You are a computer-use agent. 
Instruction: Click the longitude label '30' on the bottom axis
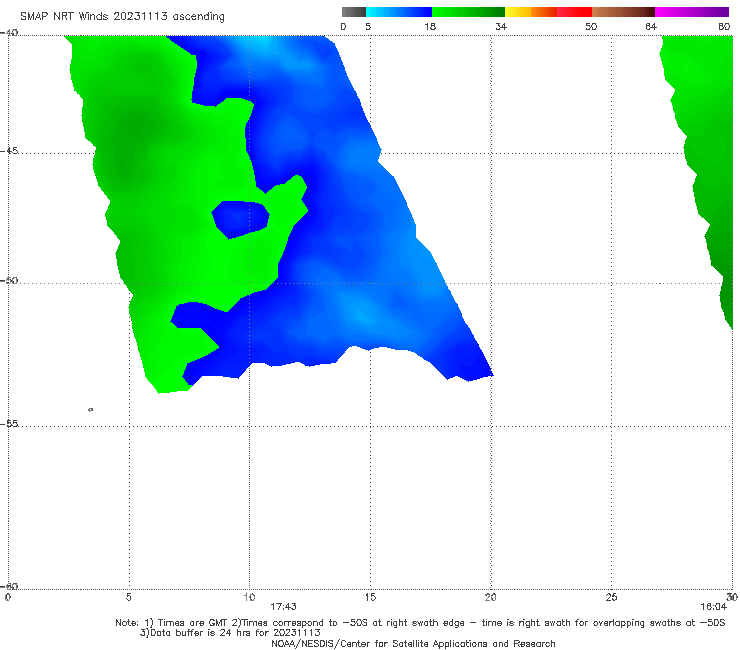[732, 598]
